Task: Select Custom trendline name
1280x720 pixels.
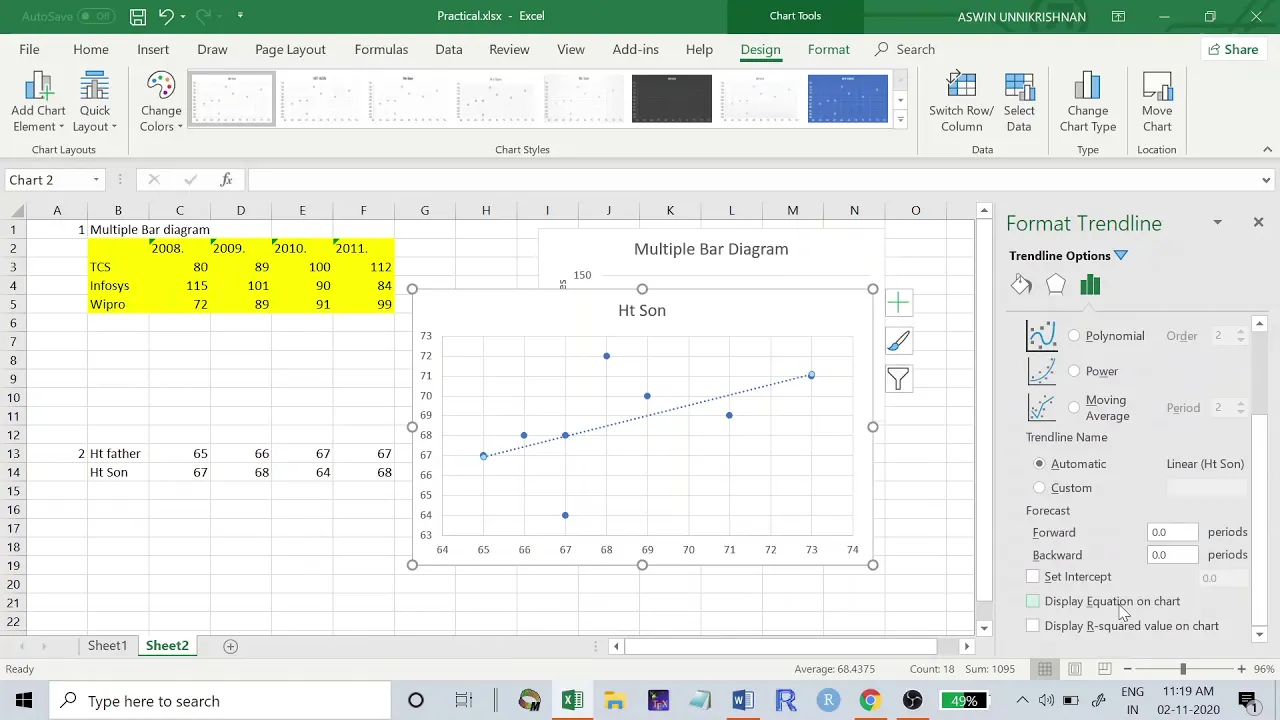Action: [1039, 488]
